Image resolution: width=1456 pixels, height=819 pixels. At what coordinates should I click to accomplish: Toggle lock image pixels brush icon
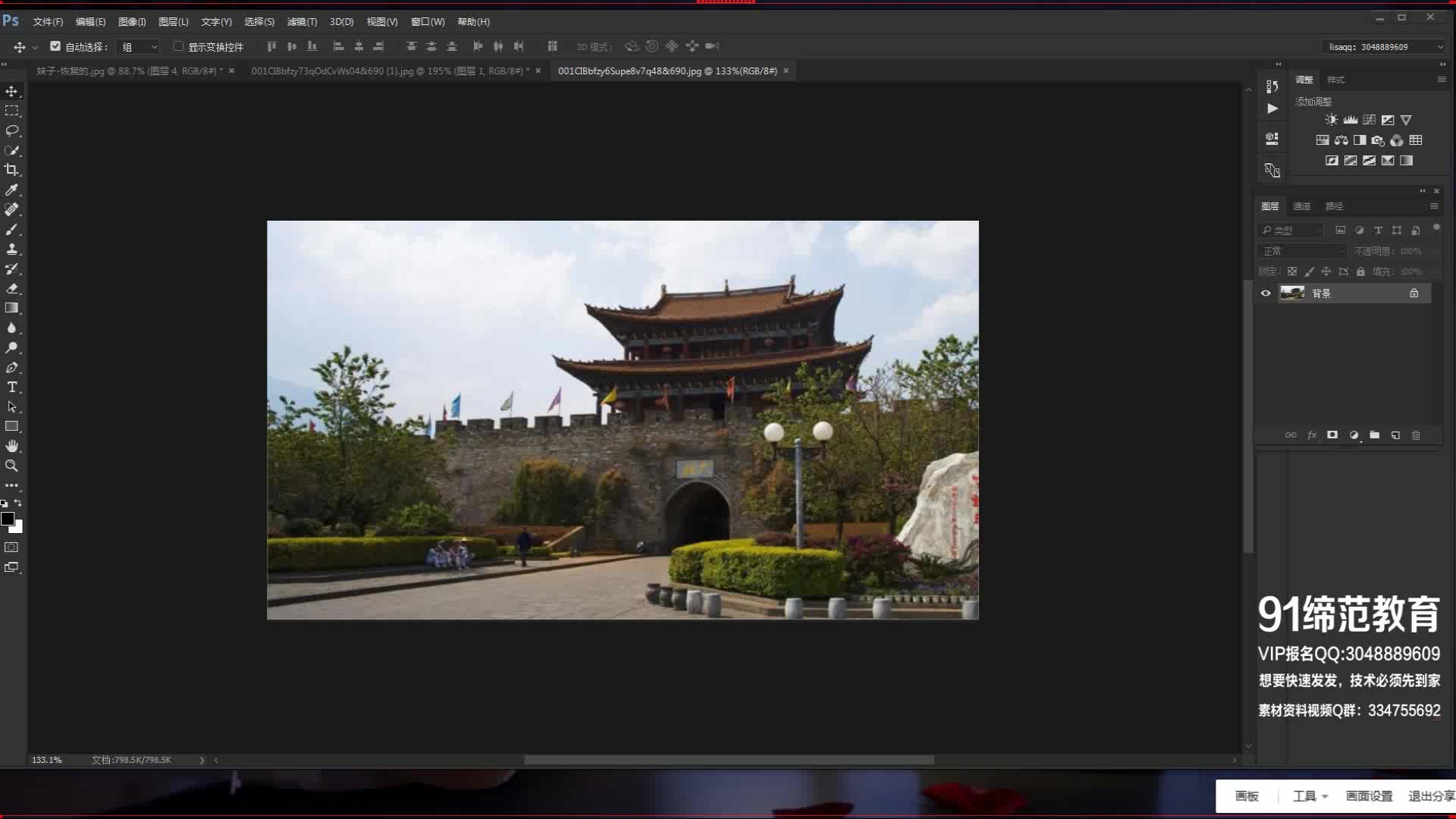coord(1310,271)
